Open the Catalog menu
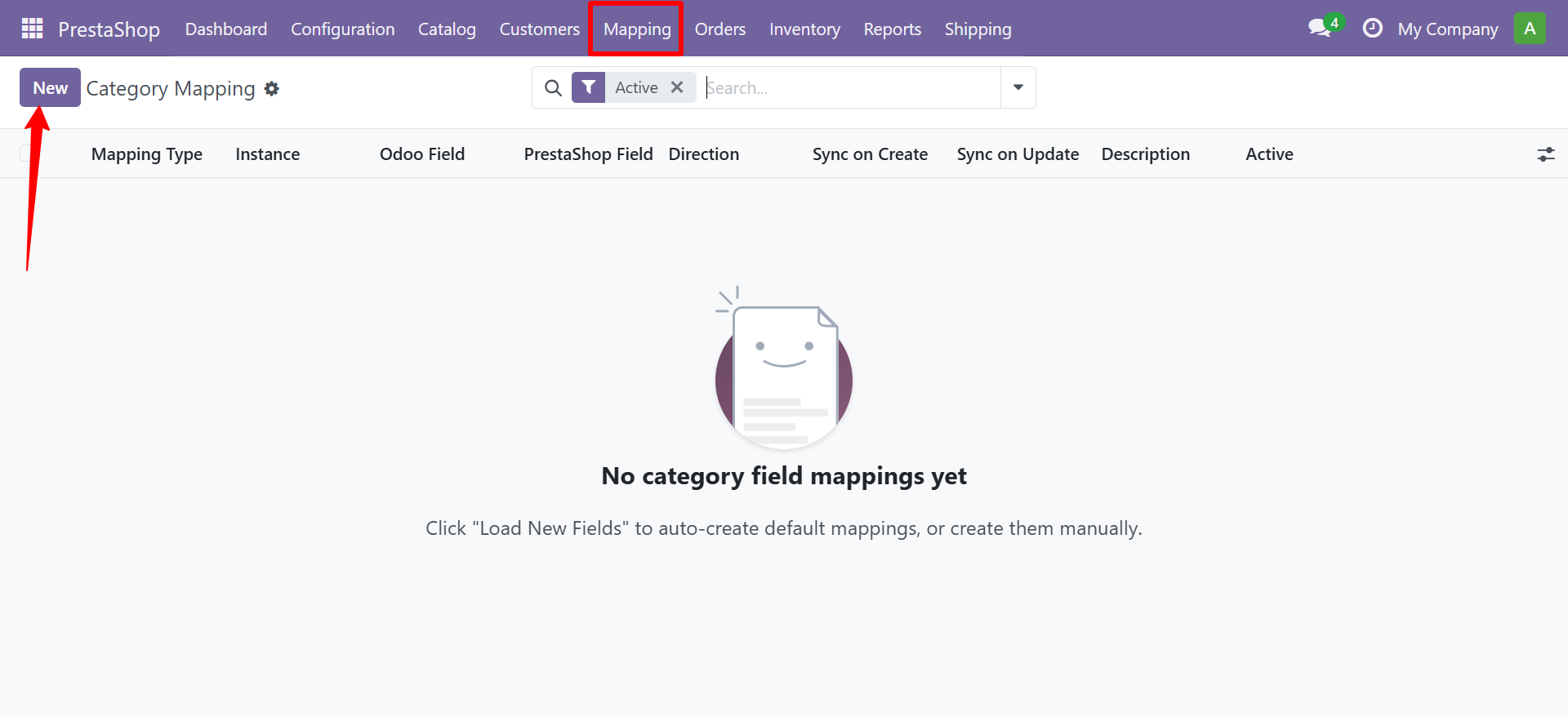The image size is (1568, 717). (447, 29)
